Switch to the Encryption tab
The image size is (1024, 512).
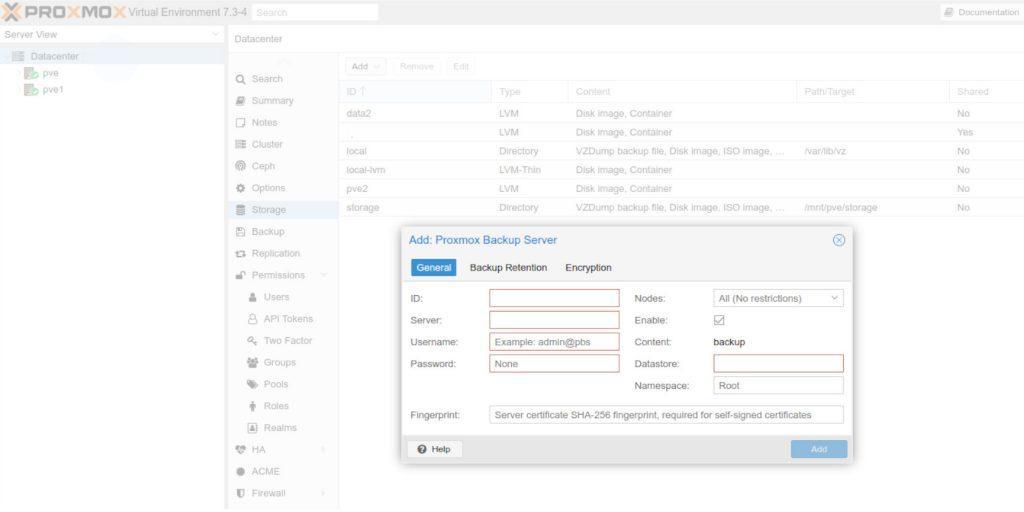588,268
